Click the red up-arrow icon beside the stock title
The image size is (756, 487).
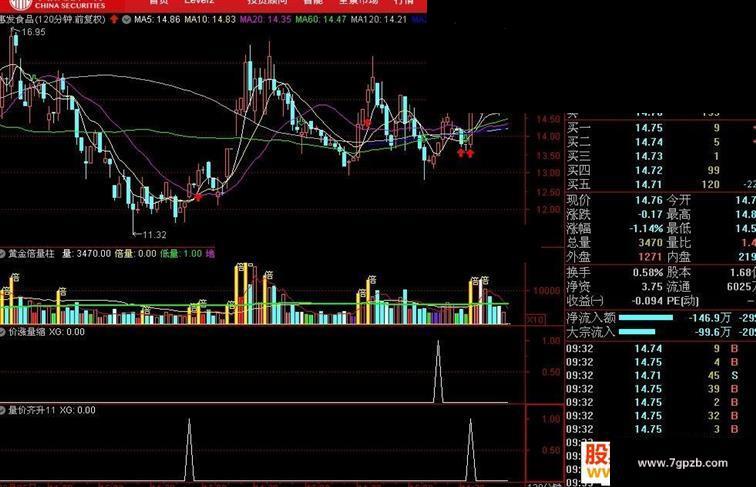[114, 19]
